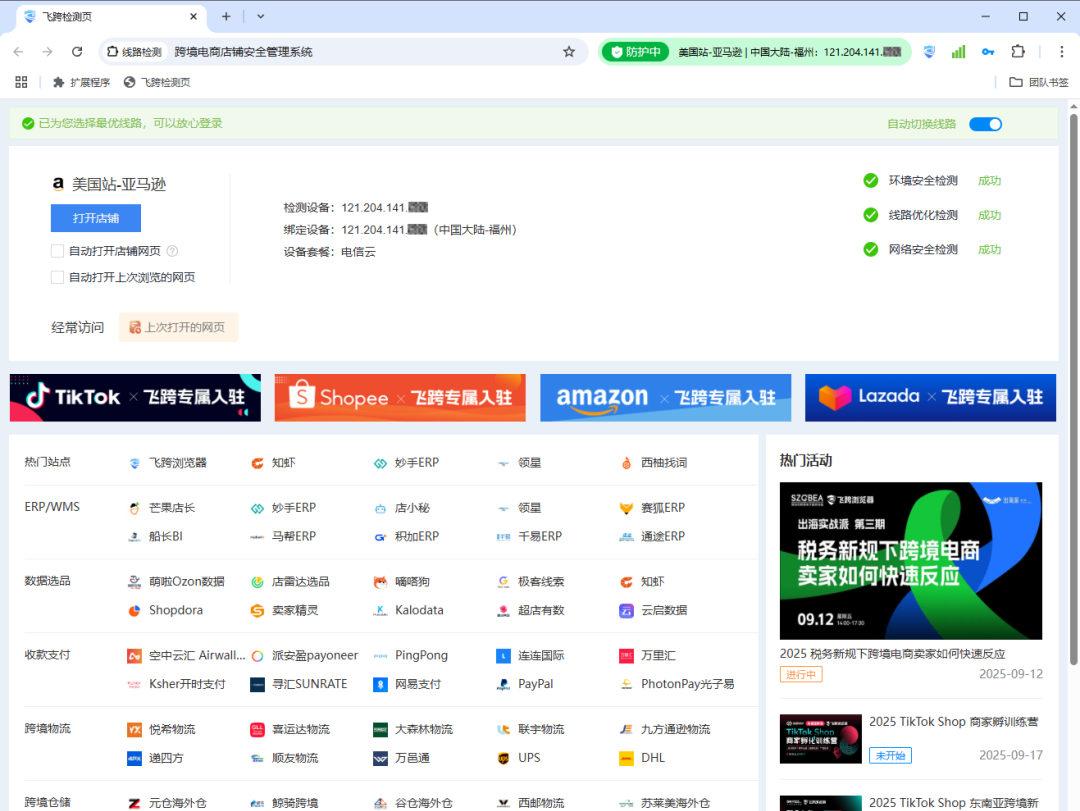Open 飞跨浏览器 under 热门站点
The height and width of the screenshot is (811, 1080).
[x=178, y=462]
